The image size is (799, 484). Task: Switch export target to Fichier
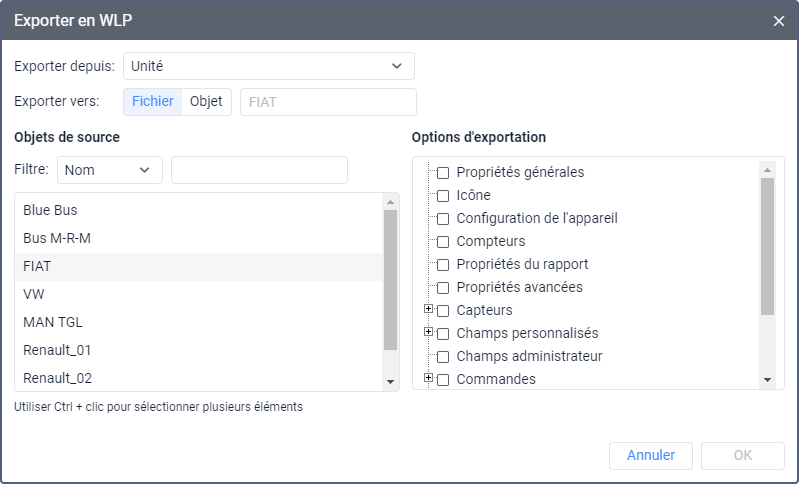click(x=153, y=101)
